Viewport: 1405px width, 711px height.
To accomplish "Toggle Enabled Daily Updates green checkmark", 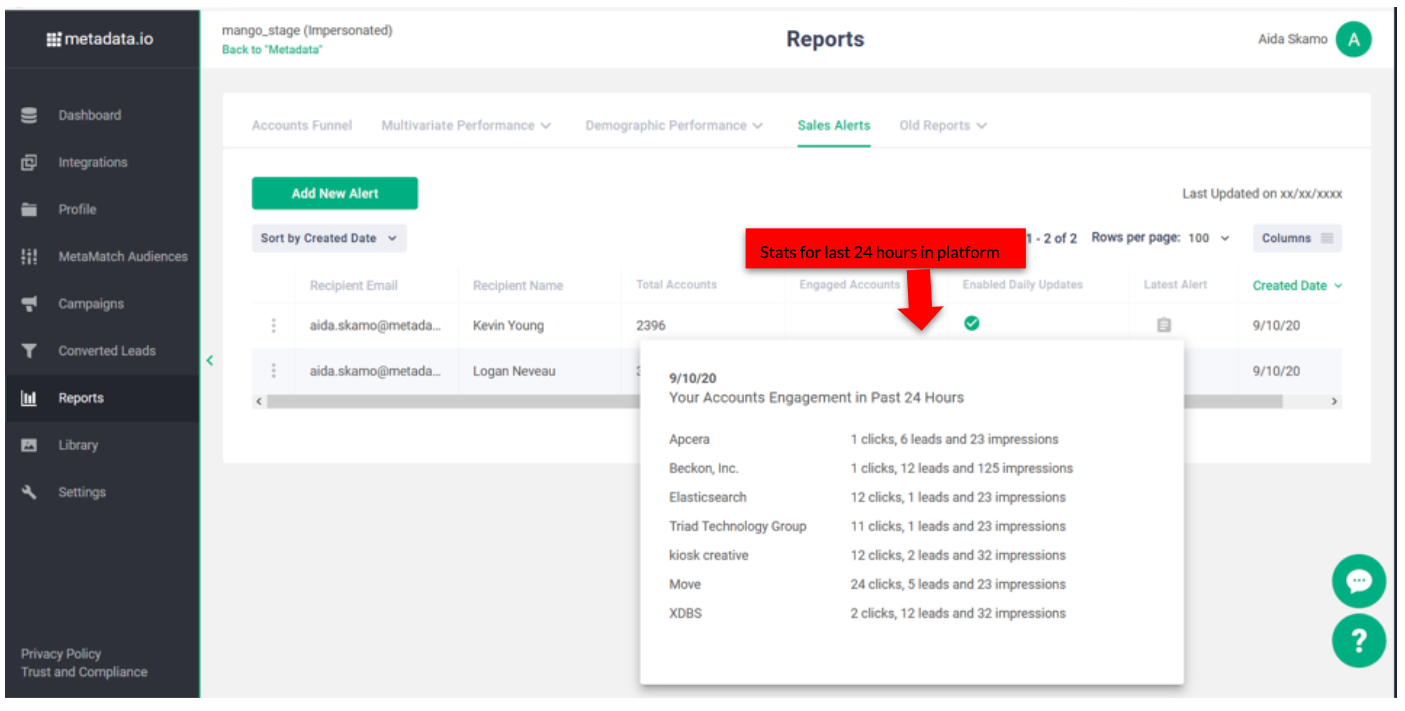I will [x=971, y=323].
